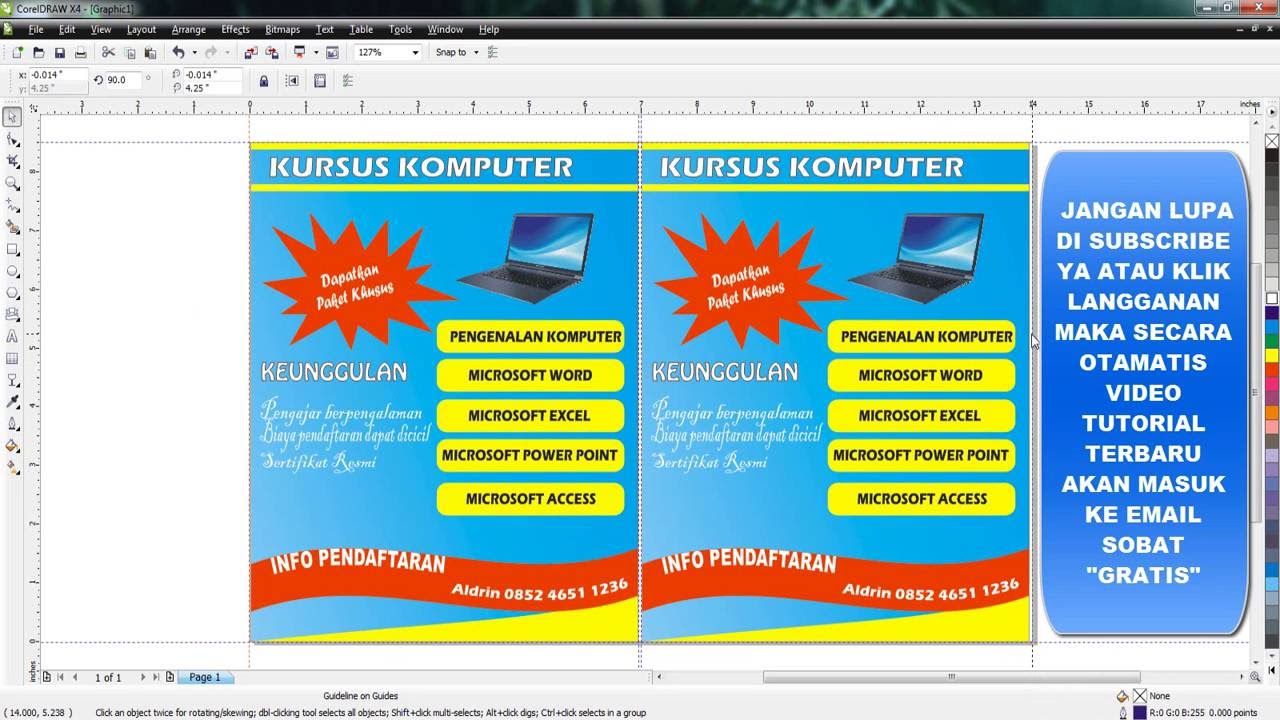This screenshot has width=1280, height=720.
Task: Click the x position field showing -0.014
Action: [x=58, y=75]
